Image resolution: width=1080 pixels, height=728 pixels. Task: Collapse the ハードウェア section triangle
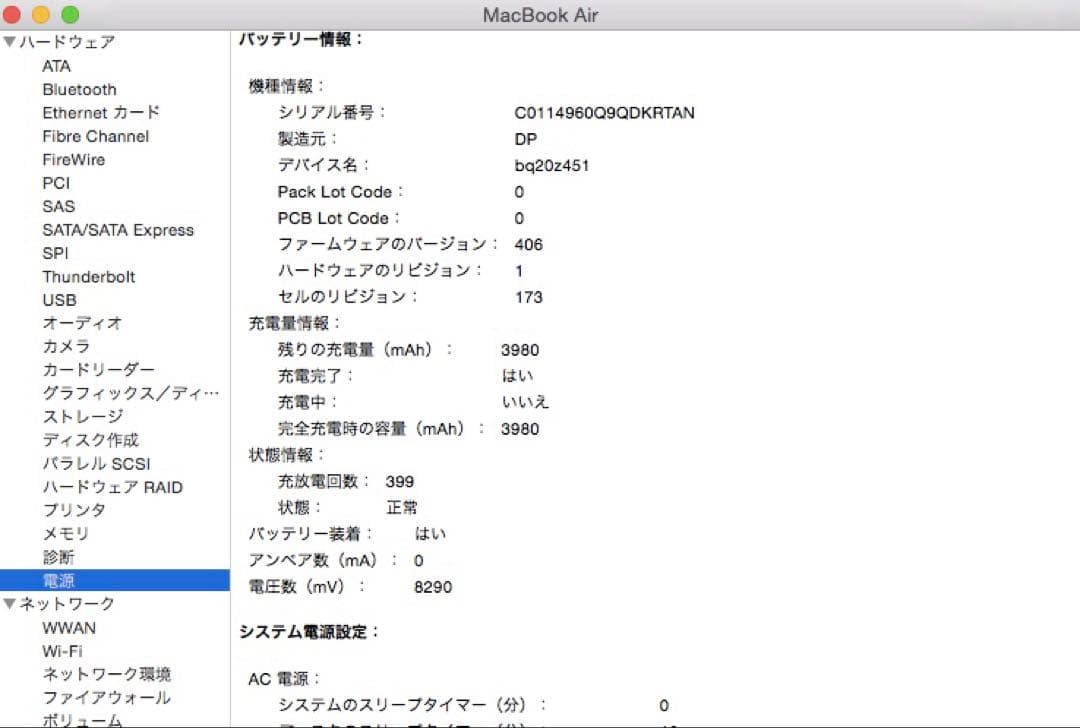10,42
